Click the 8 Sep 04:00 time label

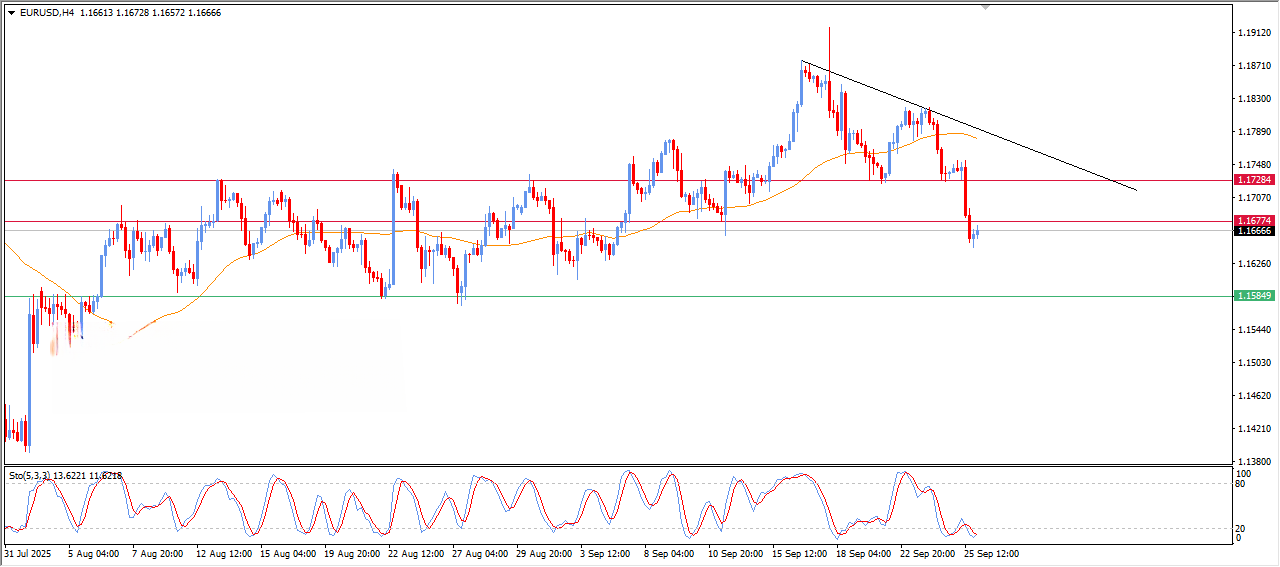point(669,553)
